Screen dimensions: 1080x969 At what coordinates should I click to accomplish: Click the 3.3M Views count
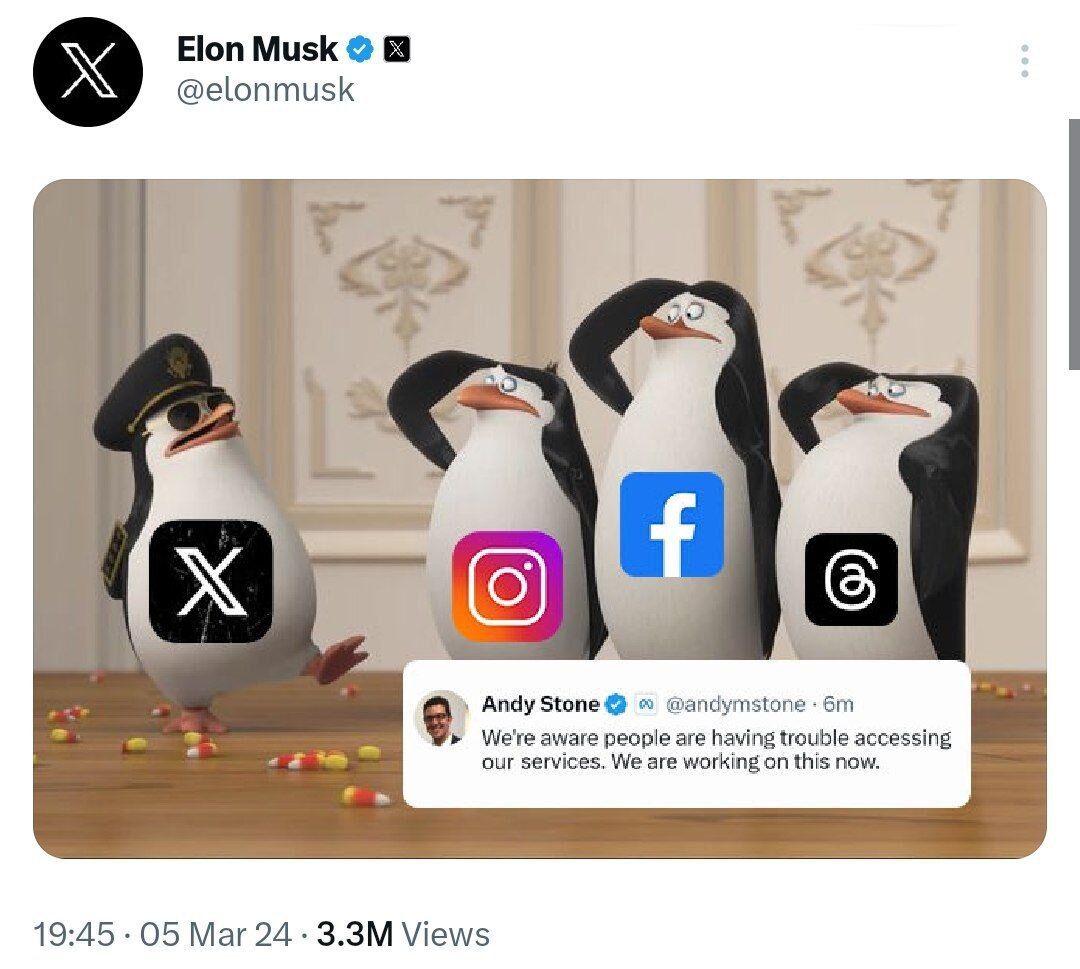pos(403,935)
